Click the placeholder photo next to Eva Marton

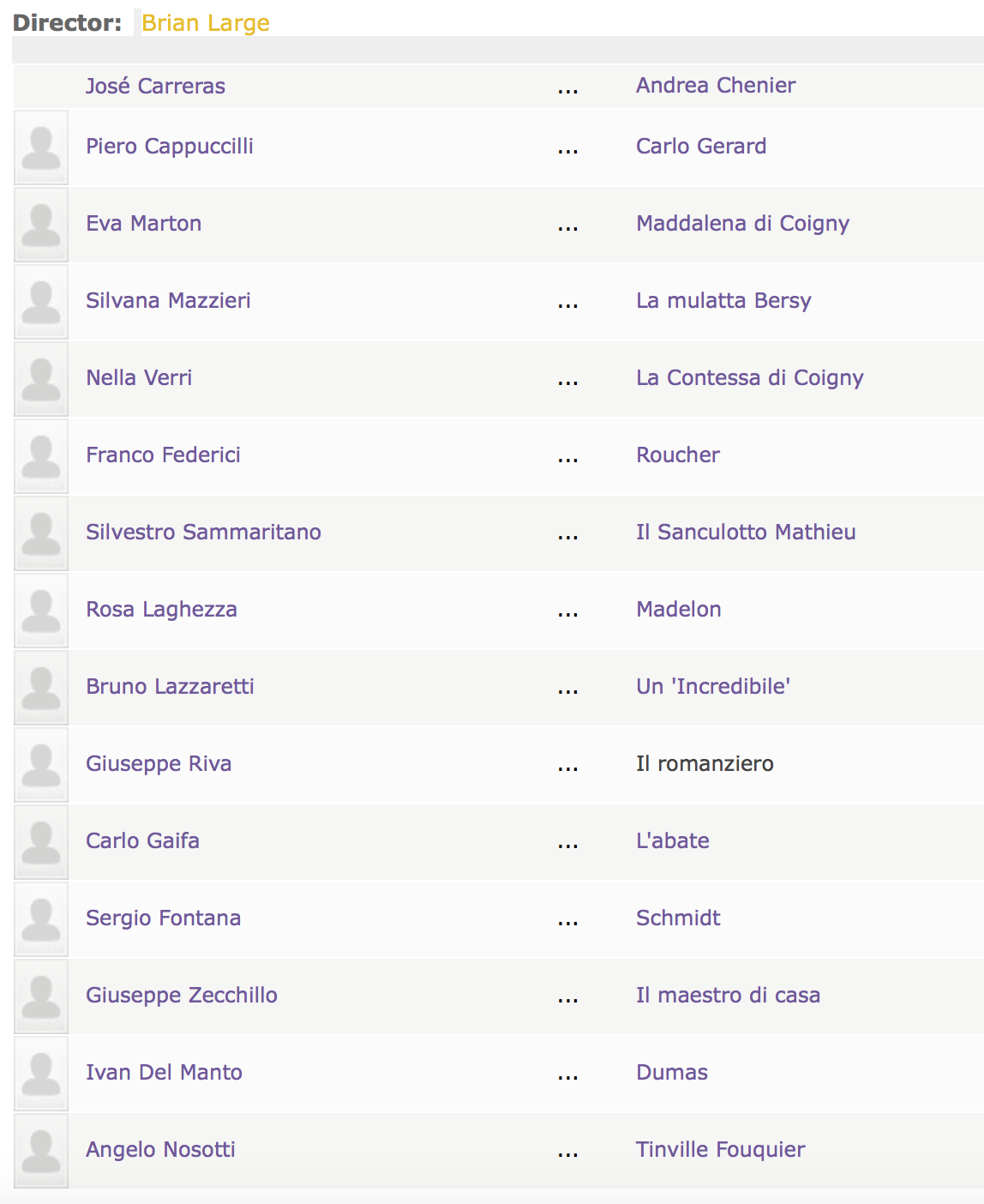pyautogui.click(x=41, y=225)
